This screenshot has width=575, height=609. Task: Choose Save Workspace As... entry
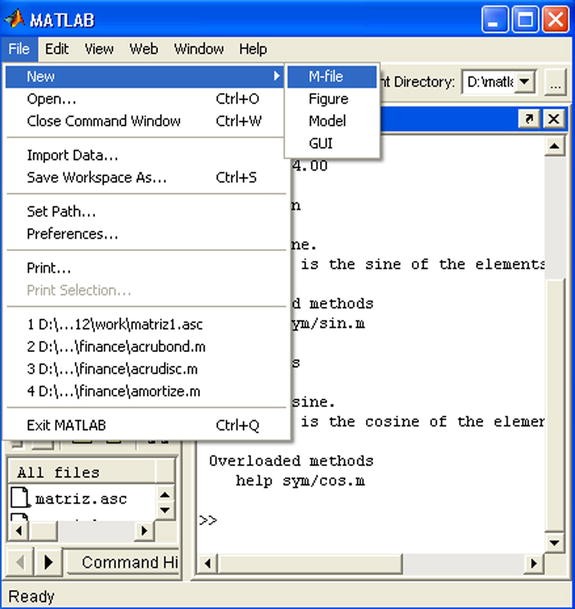(145, 178)
